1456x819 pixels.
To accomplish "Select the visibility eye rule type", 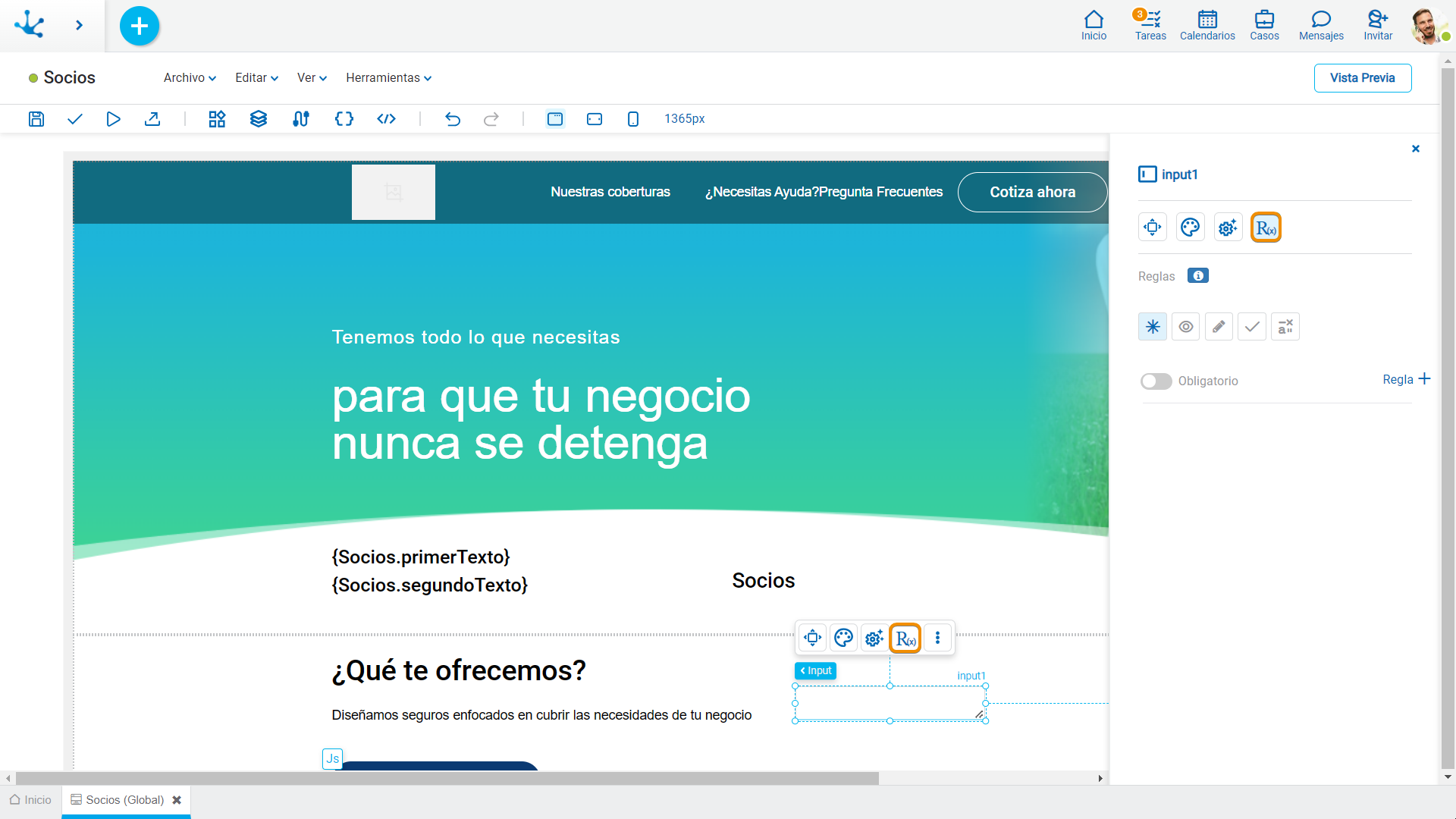I will tap(1186, 327).
